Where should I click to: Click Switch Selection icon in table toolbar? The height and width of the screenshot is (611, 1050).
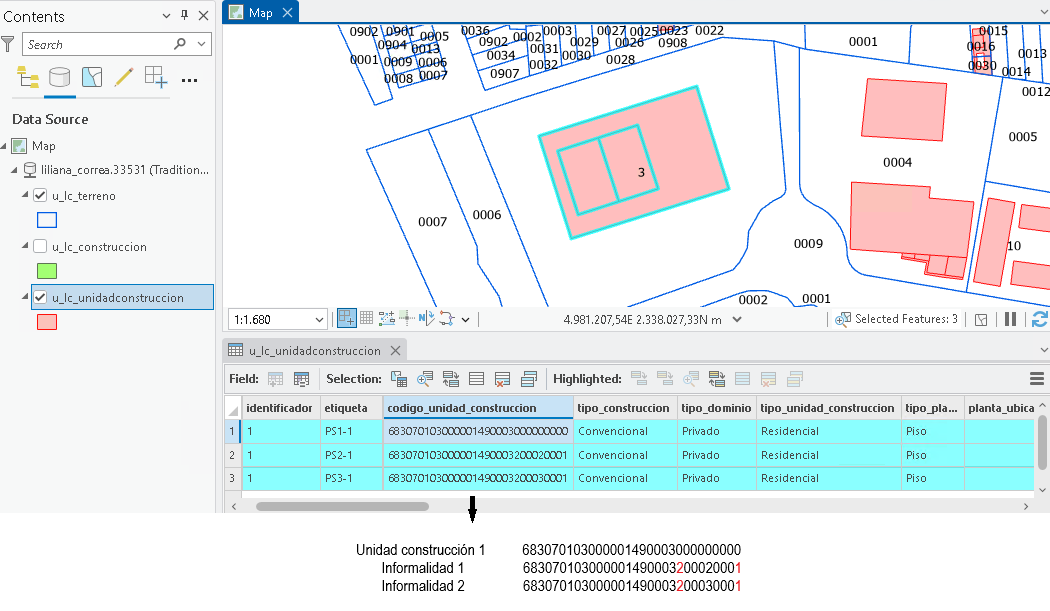tap(451, 379)
